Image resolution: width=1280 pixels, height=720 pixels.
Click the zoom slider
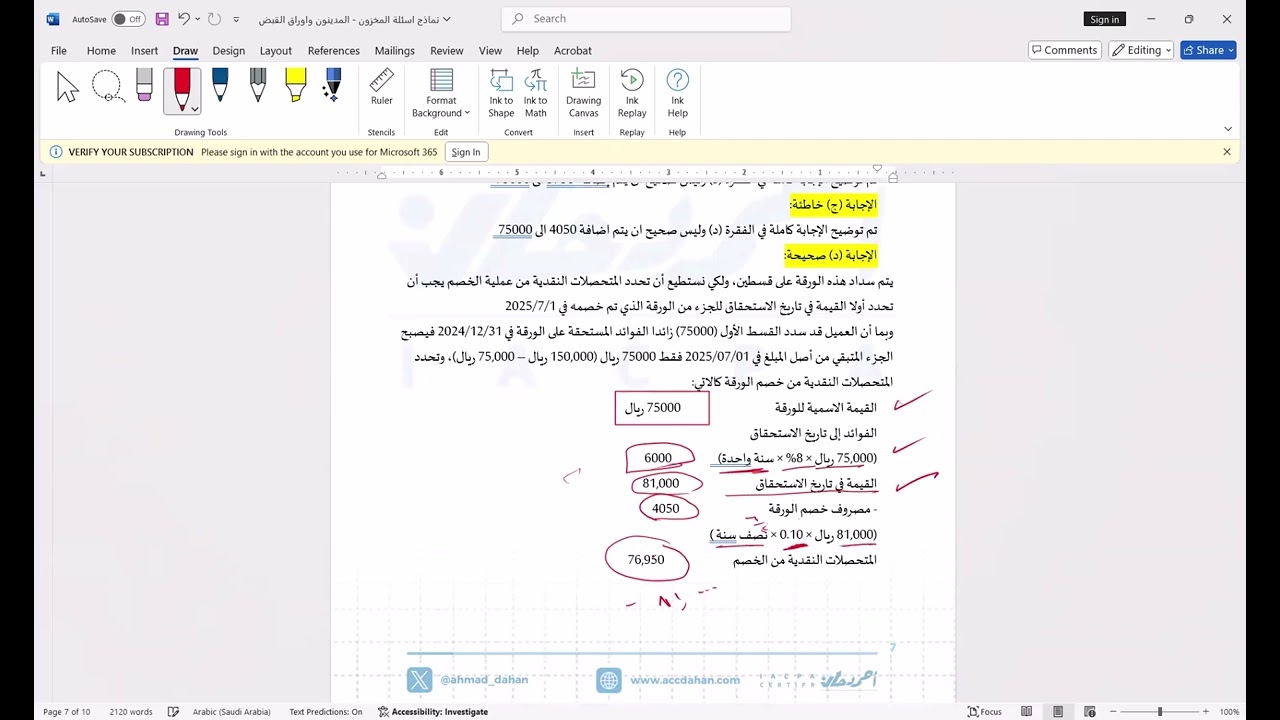(1160, 712)
